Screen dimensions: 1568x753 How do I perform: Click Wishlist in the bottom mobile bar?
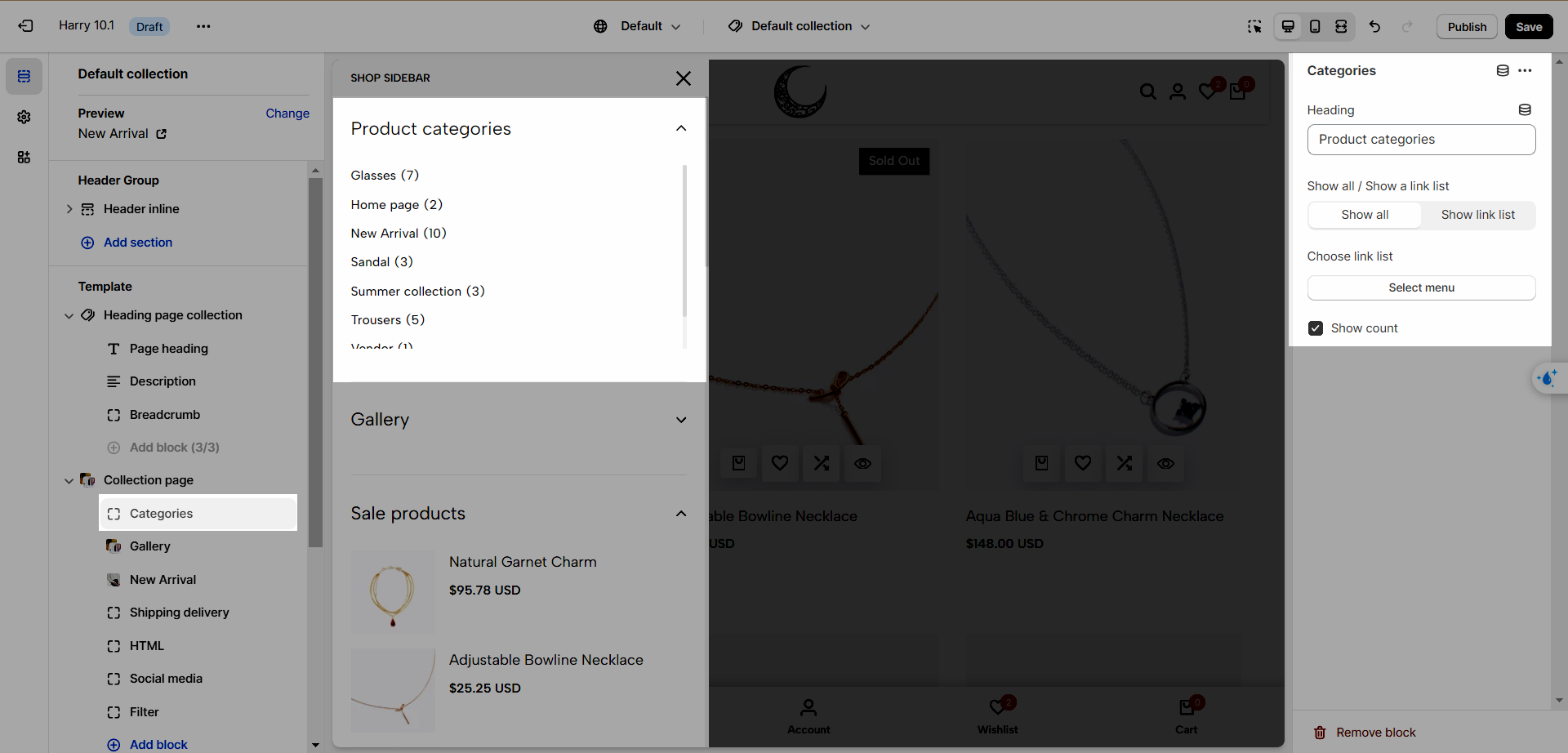(x=998, y=715)
